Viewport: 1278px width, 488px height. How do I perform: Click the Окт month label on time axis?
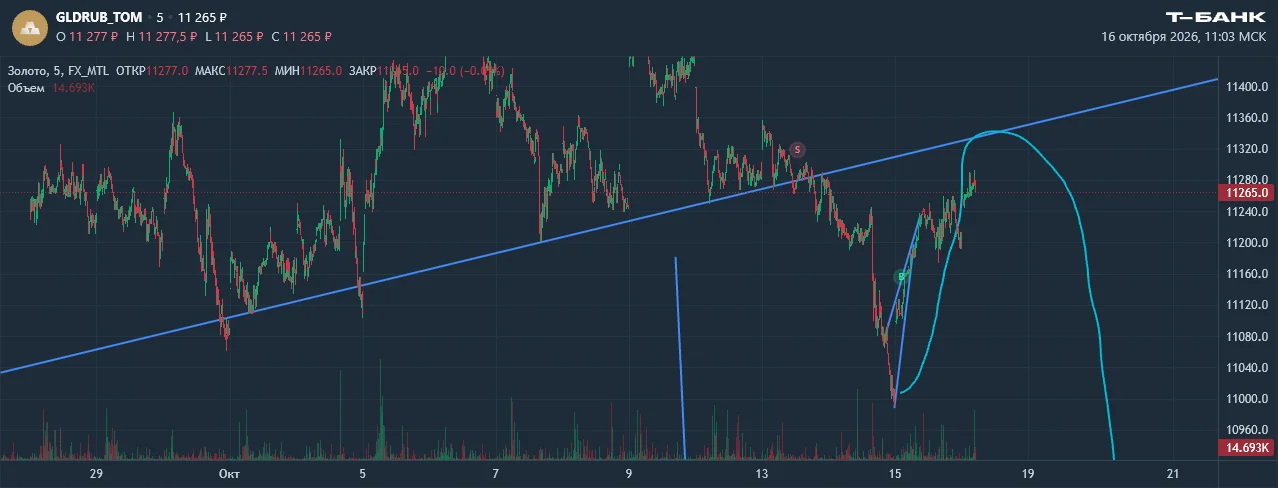point(229,474)
